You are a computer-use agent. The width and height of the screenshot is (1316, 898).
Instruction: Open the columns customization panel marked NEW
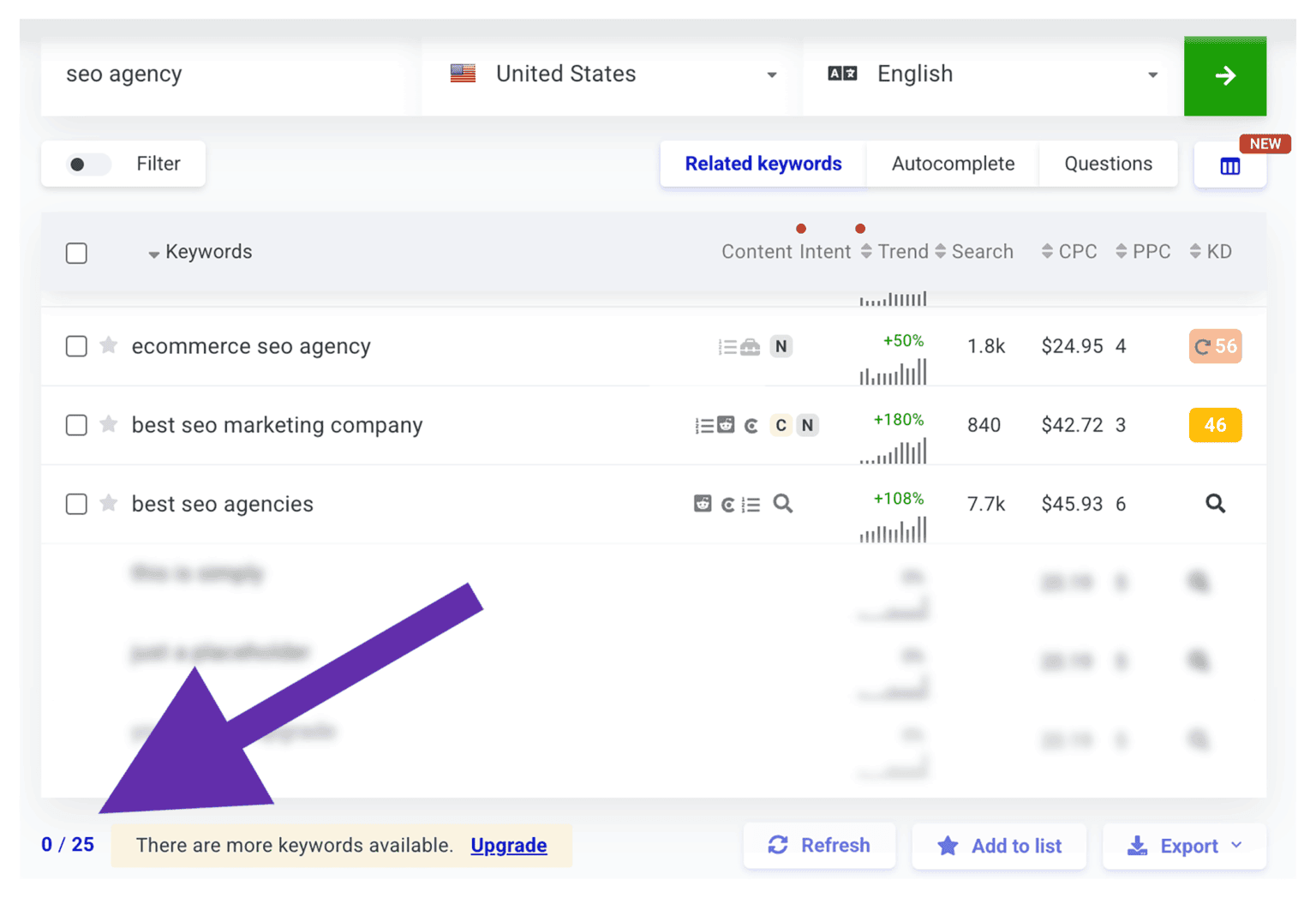1229,165
